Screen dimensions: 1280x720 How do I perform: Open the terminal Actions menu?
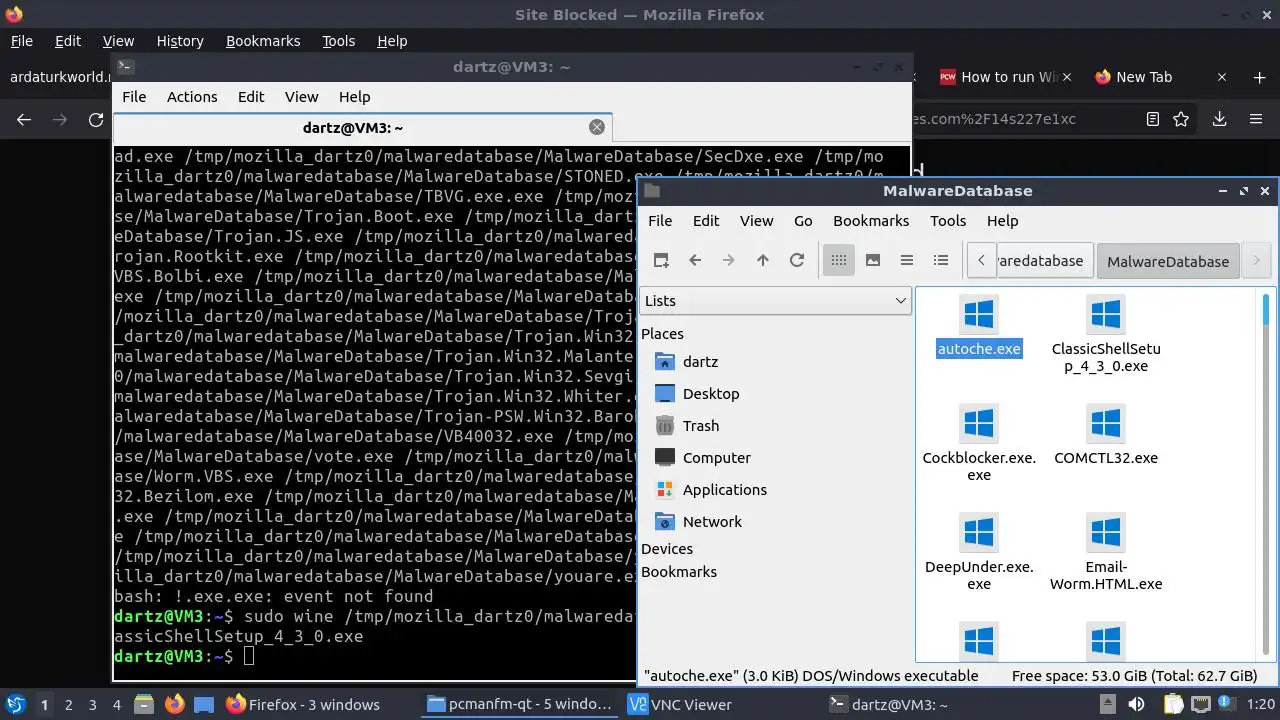pyautogui.click(x=192, y=96)
